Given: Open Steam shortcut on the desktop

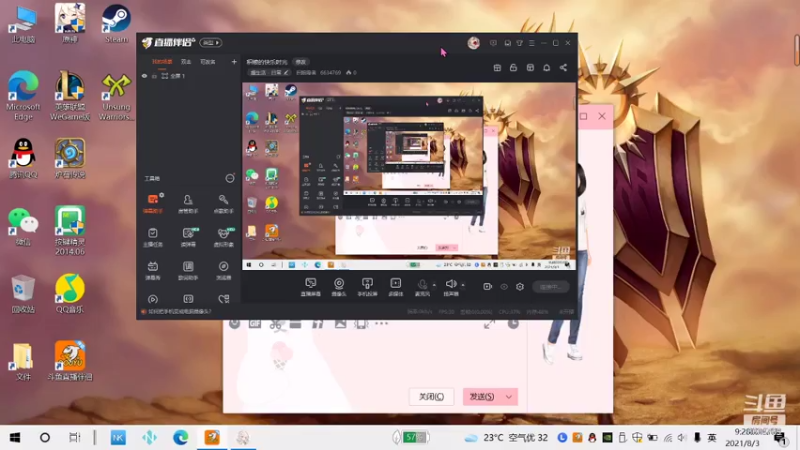Looking at the screenshot, I should click(116, 24).
